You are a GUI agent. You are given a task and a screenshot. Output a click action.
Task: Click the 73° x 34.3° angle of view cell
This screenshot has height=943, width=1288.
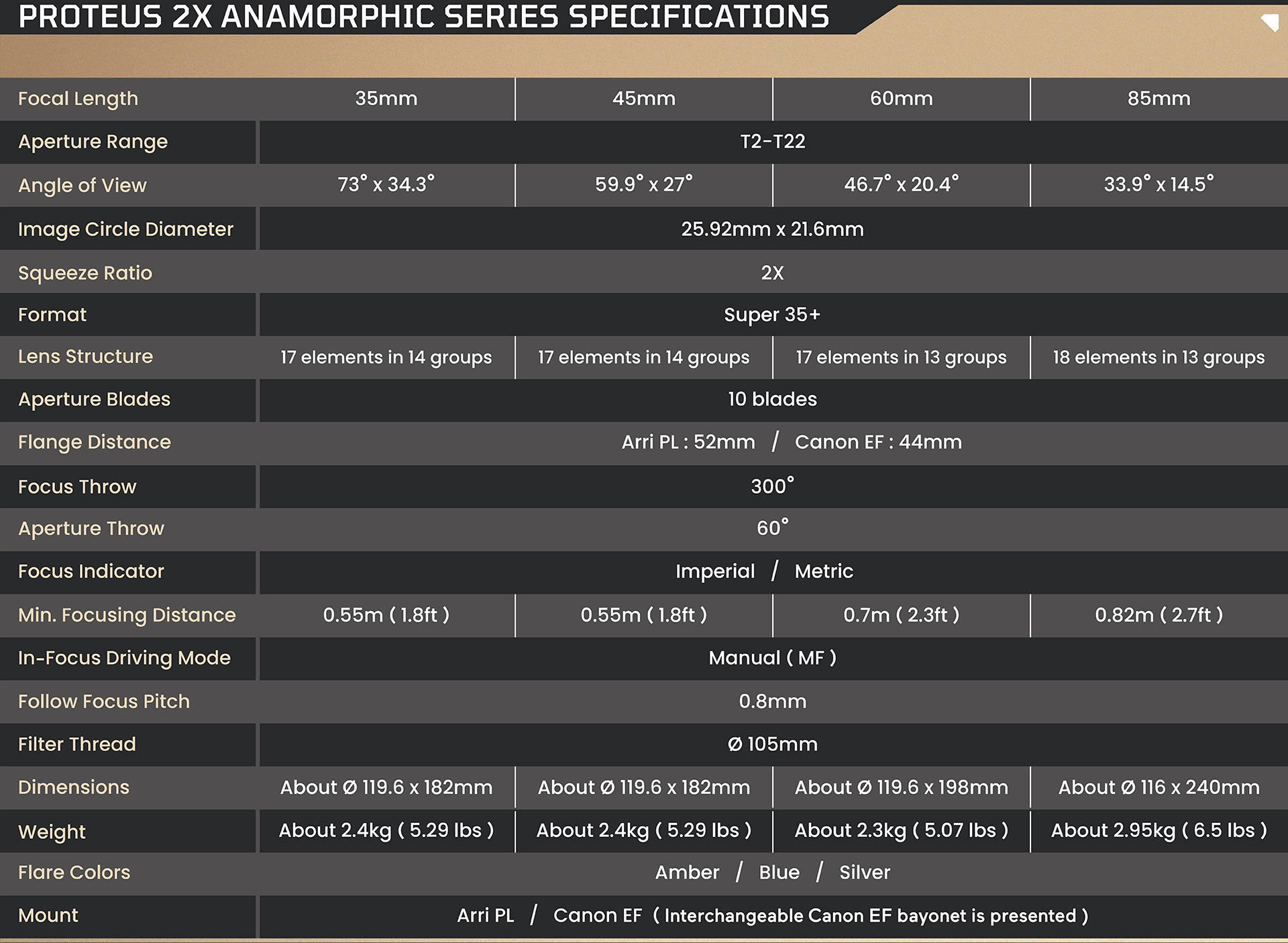[386, 184]
